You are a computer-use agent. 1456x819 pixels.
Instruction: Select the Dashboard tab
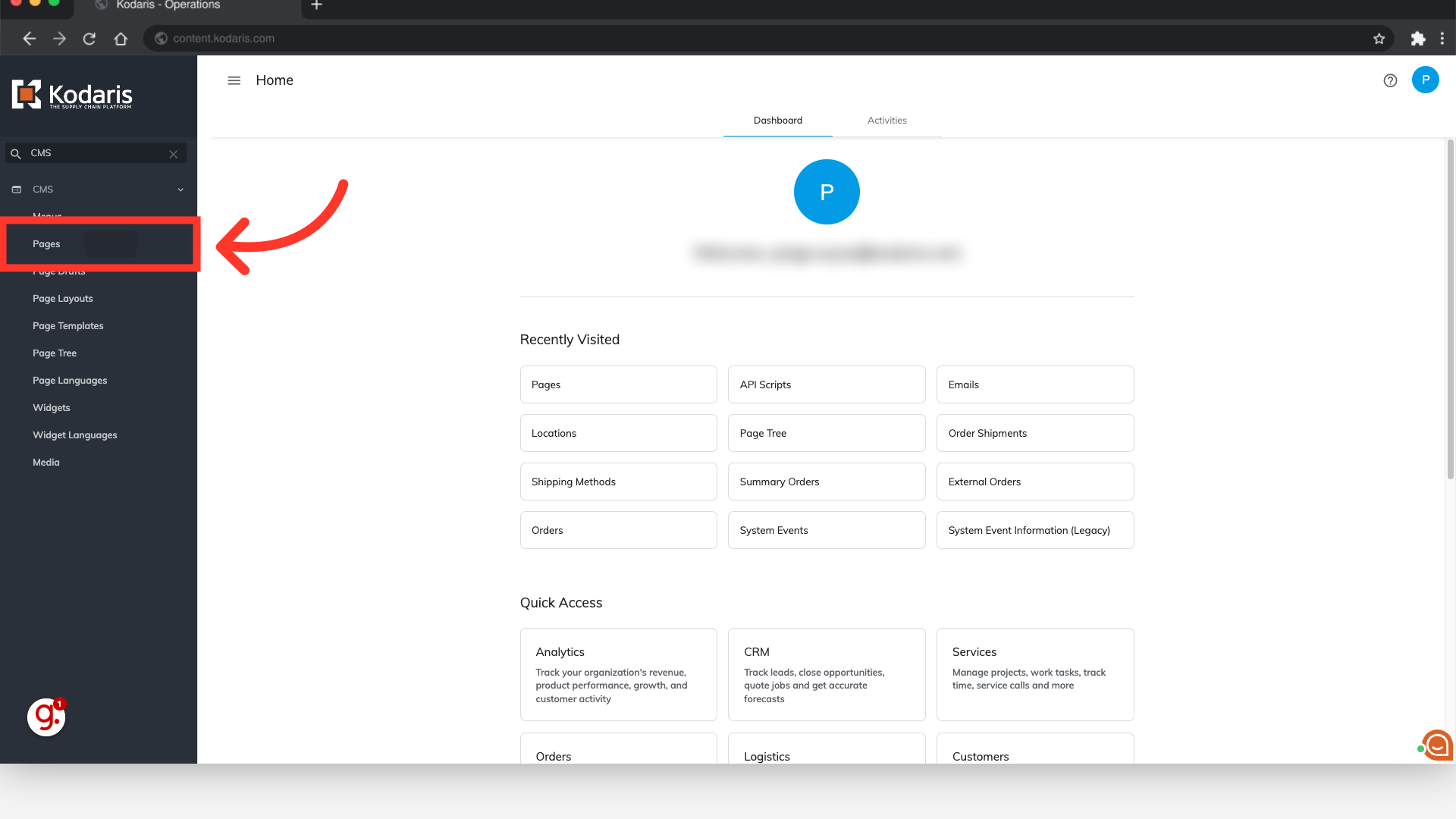pos(777,121)
